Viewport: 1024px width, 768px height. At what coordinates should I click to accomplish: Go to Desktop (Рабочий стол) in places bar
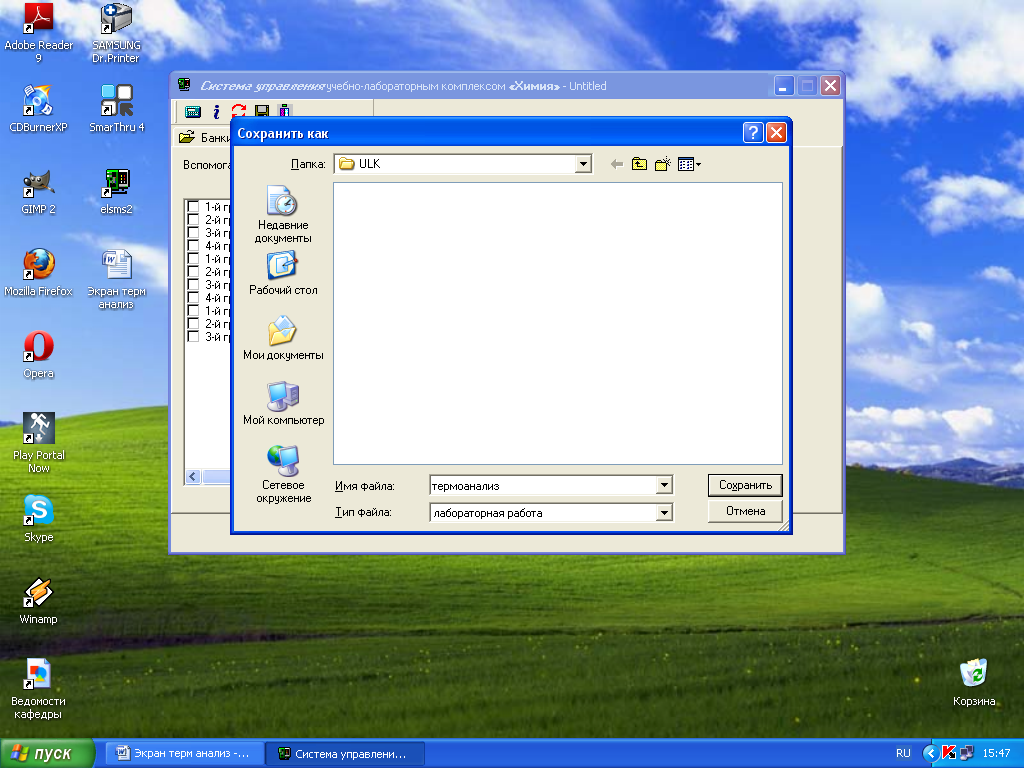click(x=283, y=273)
